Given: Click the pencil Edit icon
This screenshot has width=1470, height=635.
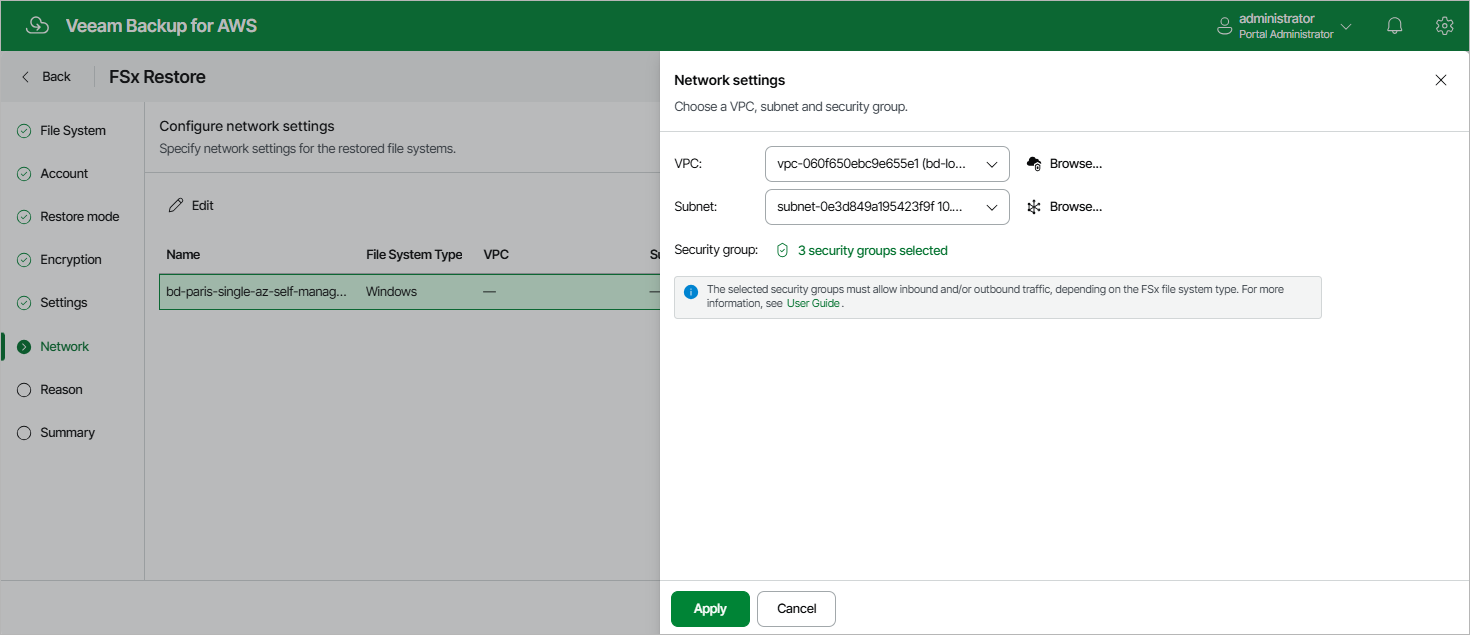Looking at the screenshot, I should tap(176, 205).
